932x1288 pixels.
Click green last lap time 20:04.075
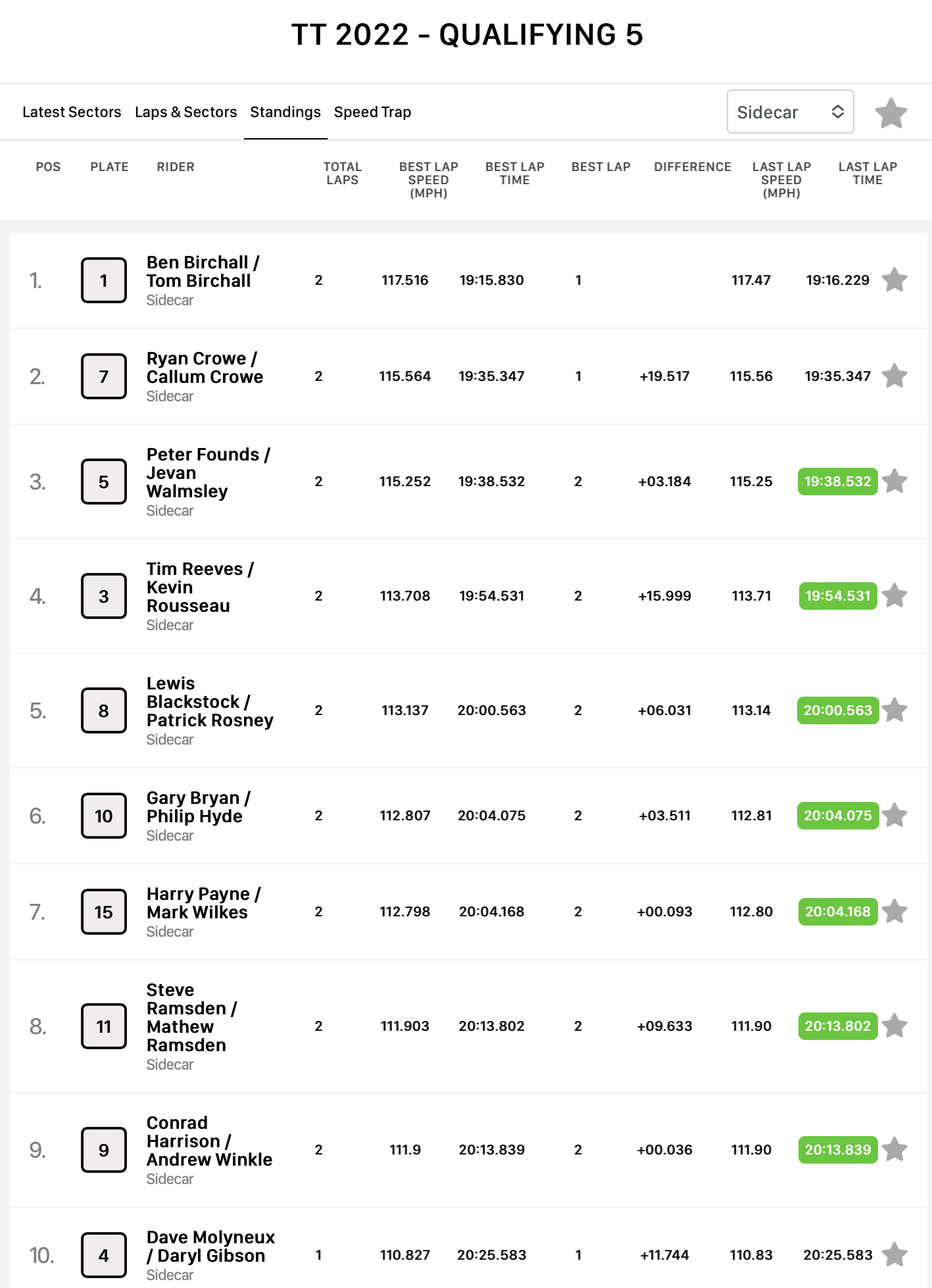coord(837,816)
